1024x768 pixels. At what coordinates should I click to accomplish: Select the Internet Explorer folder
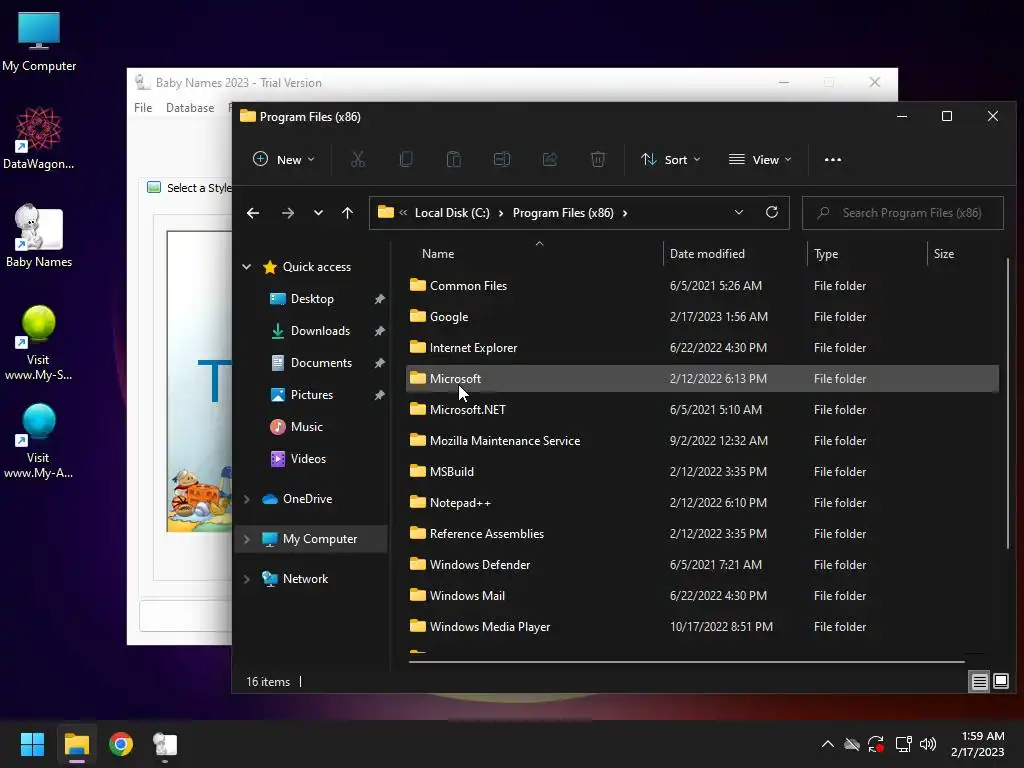click(702, 347)
